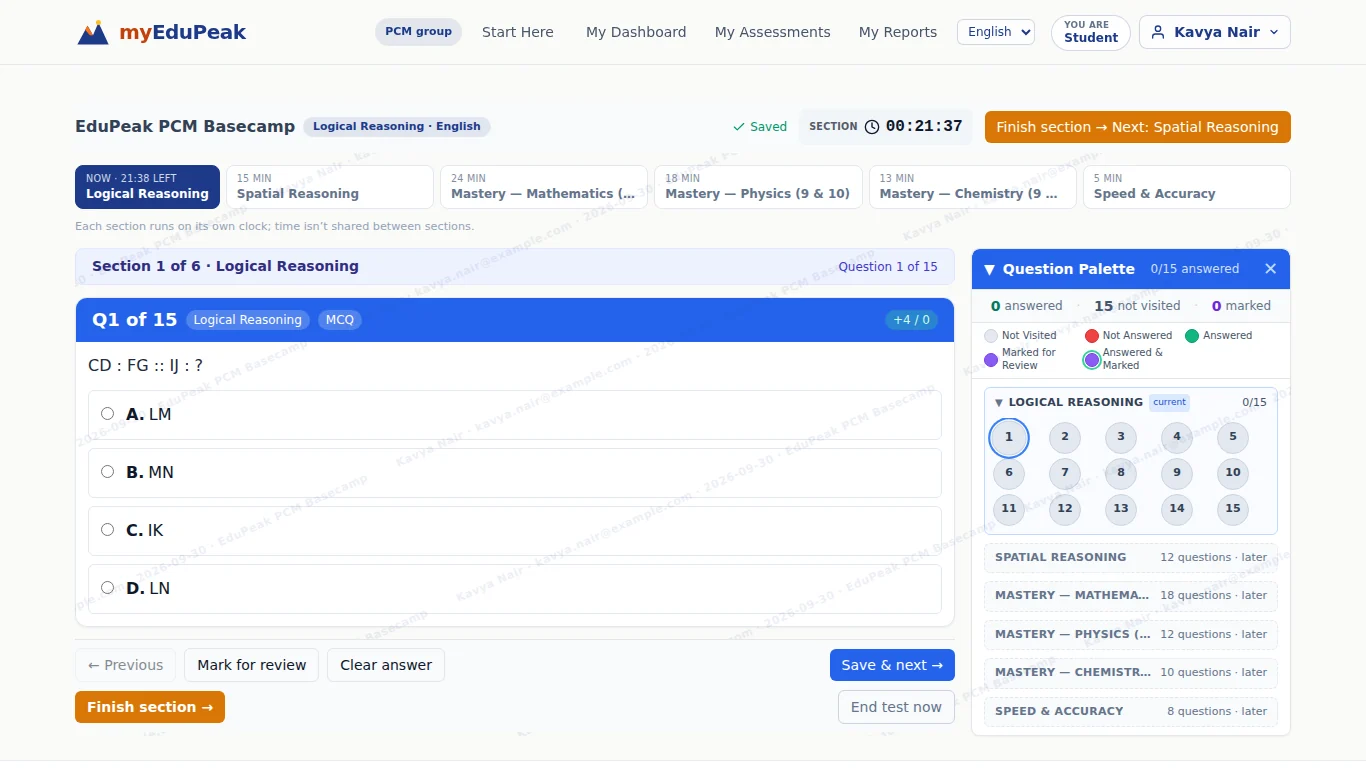Collapse the Logical Reasoning palette group
Image resolution: width=1366 pixels, height=768 pixels.
tap(998, 402)
